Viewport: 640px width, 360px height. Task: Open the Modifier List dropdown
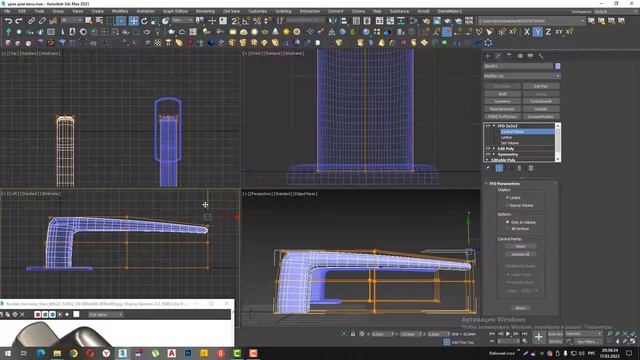[522, 76]
